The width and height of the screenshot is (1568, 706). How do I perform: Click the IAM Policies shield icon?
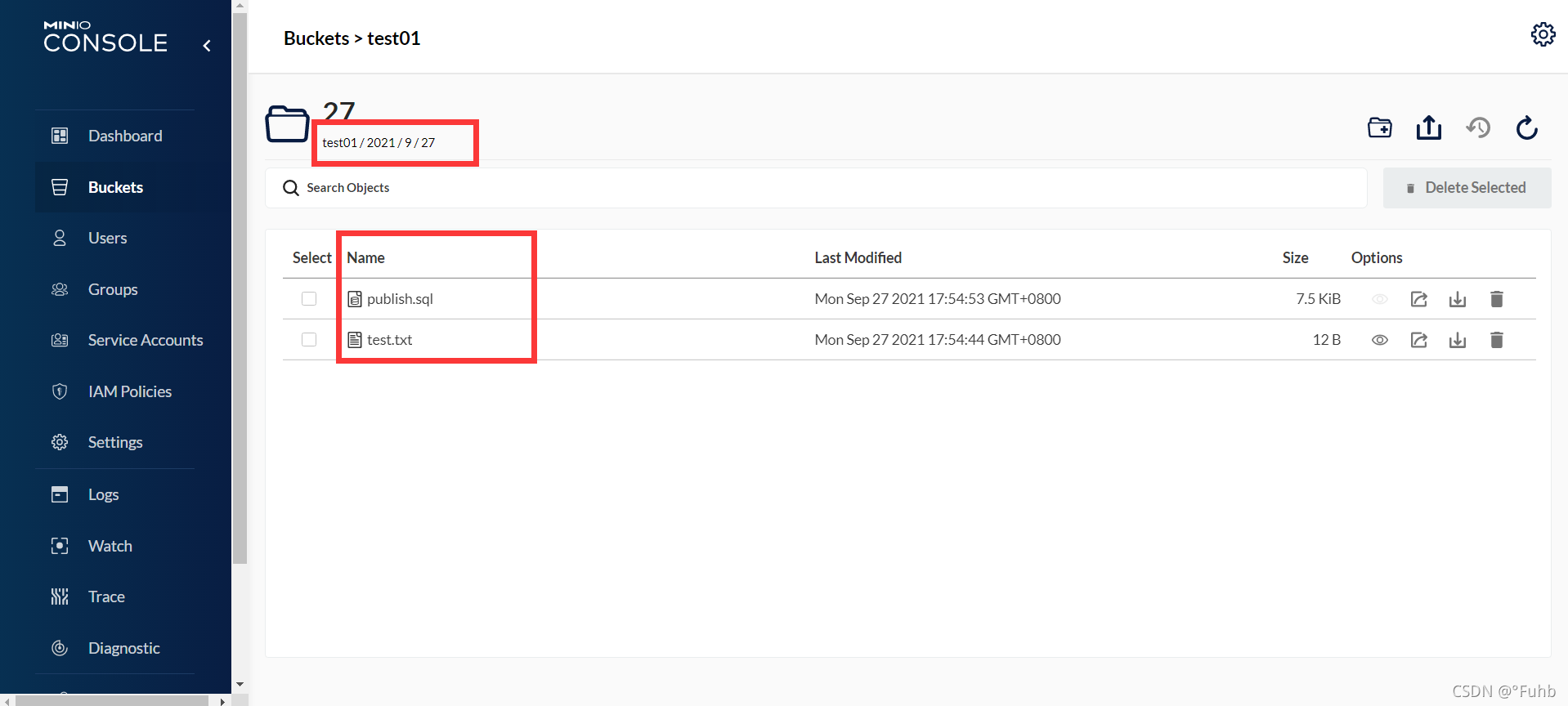[x=60, y=391]
